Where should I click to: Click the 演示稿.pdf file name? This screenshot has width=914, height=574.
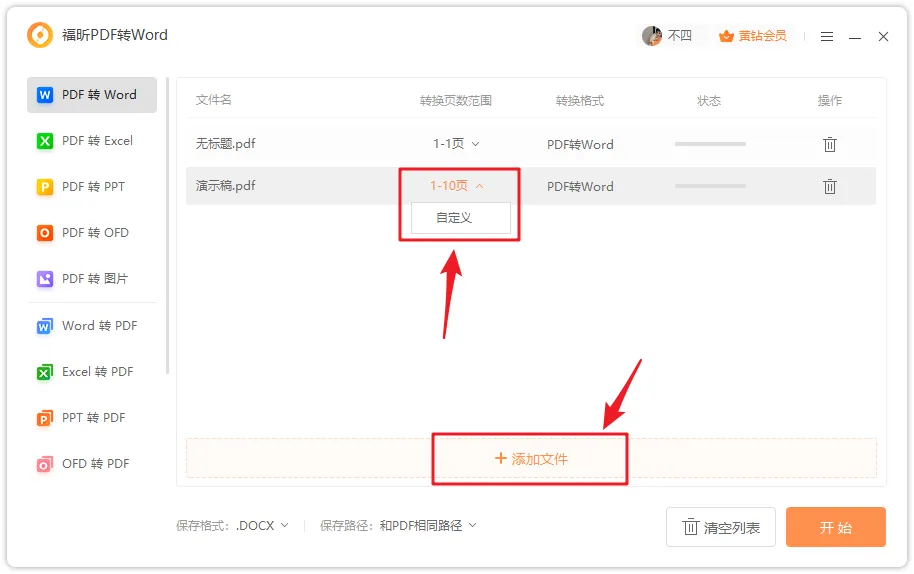[x=226, y=186]
